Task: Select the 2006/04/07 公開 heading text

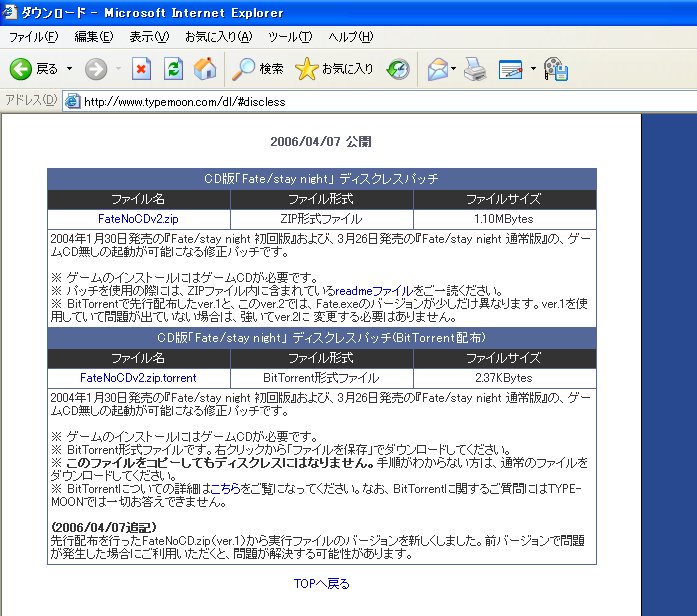Action: tap(321, 142)
